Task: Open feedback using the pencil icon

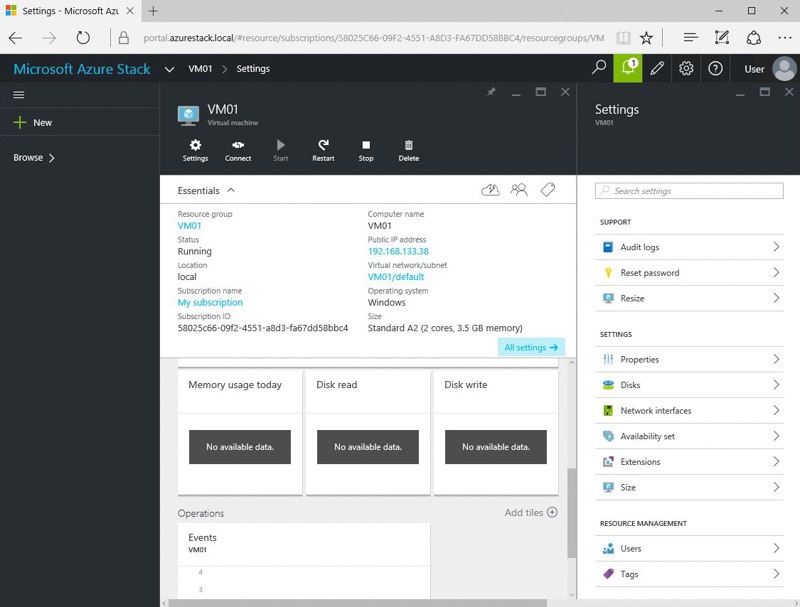Action: (655, 68)
